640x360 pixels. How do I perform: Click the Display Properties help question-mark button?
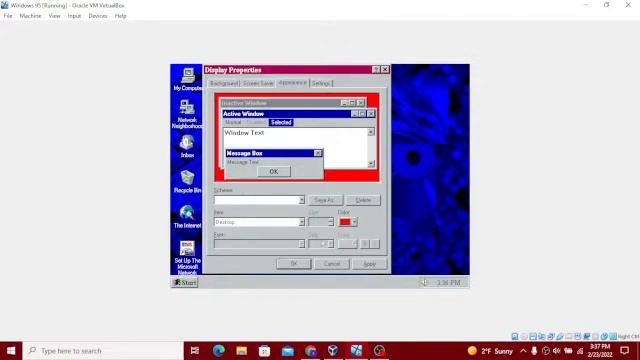click(x=376, y=70)
